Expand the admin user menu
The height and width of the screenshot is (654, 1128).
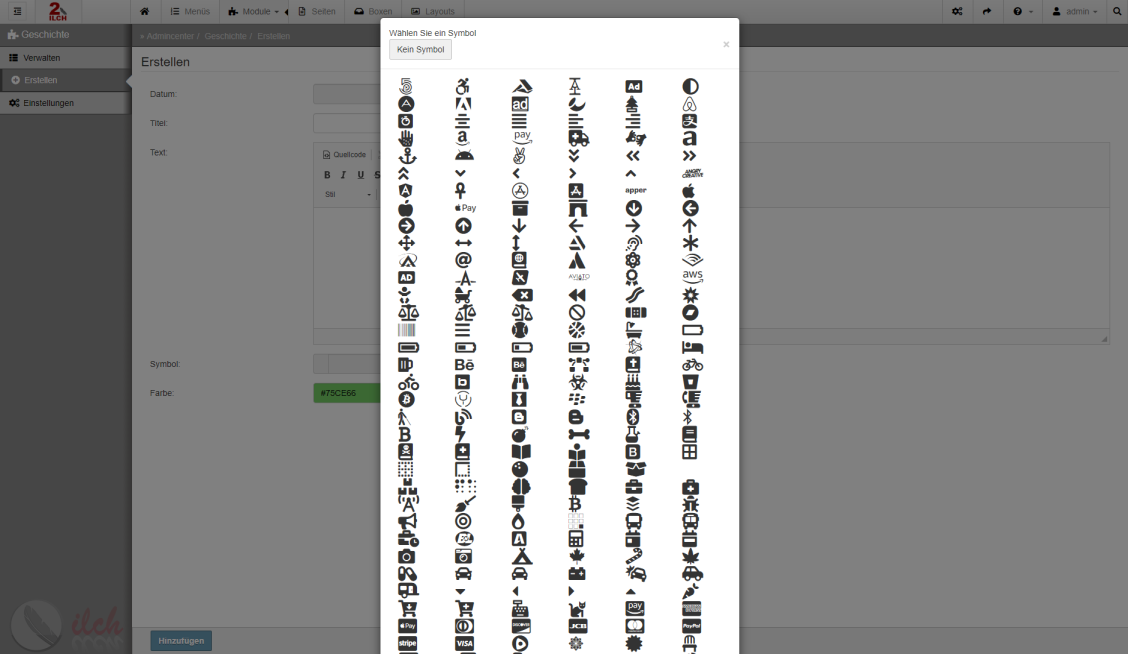1074,12
